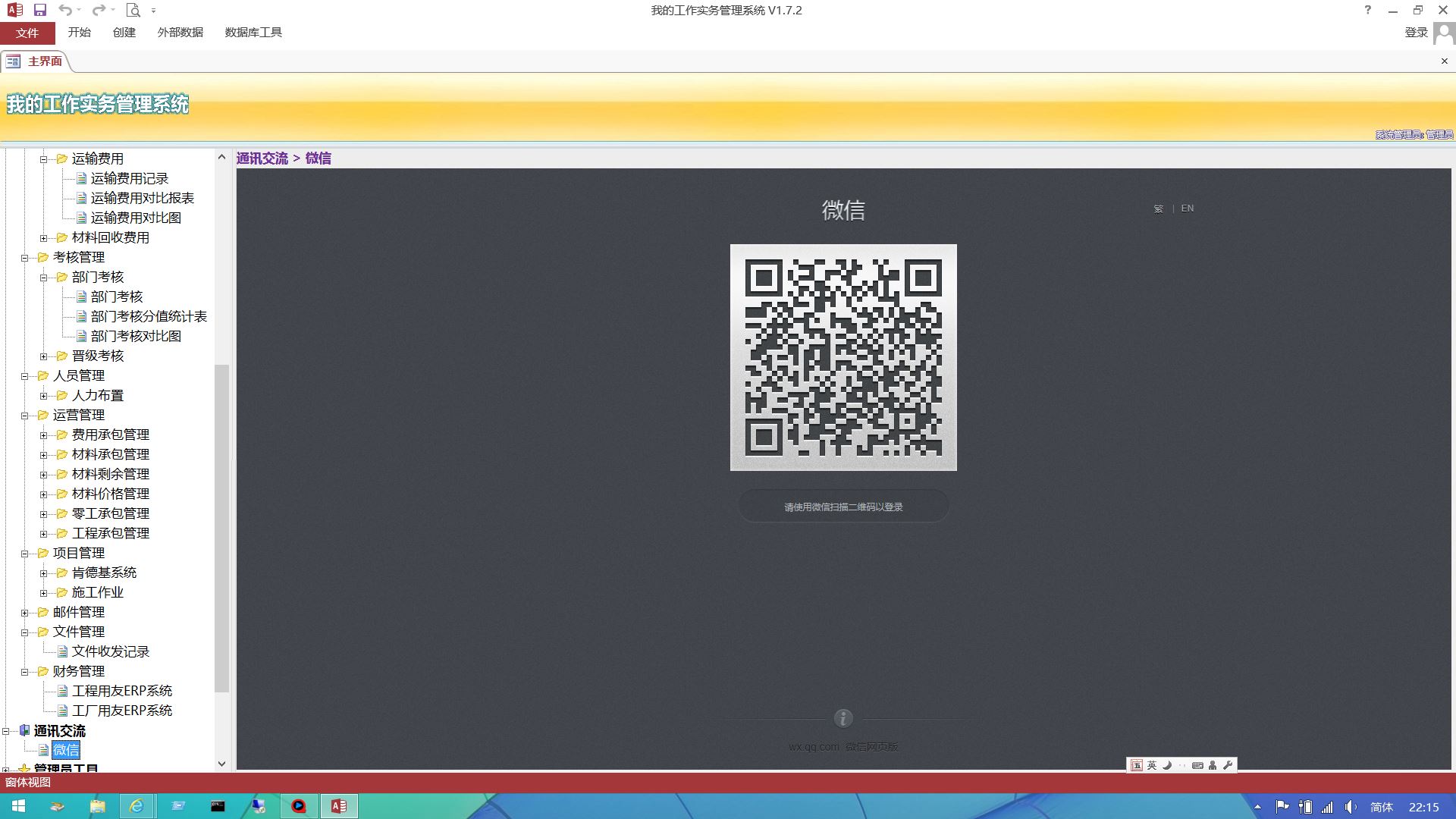This screenshot has height=819, width=1456.
Task: Collapse the 运输费用 folder node
Action: click(44, 159)
